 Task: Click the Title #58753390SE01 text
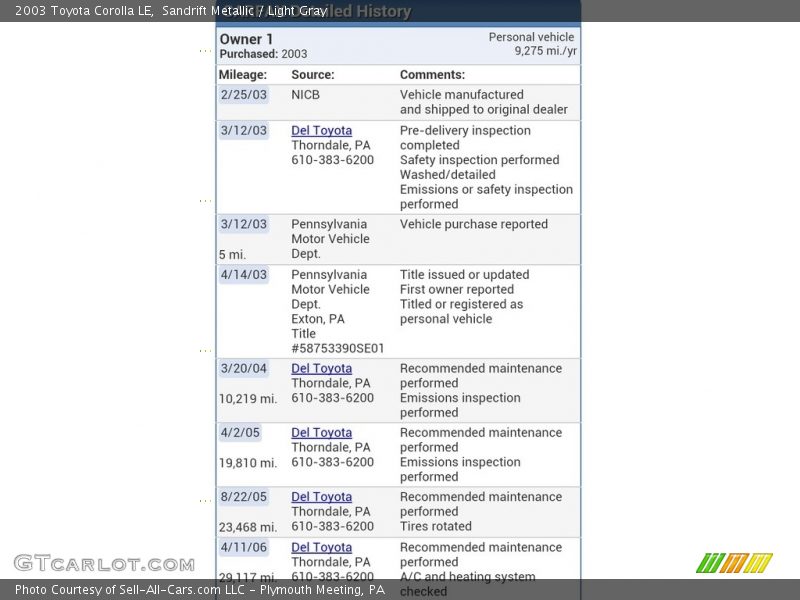tap(338, 341)
